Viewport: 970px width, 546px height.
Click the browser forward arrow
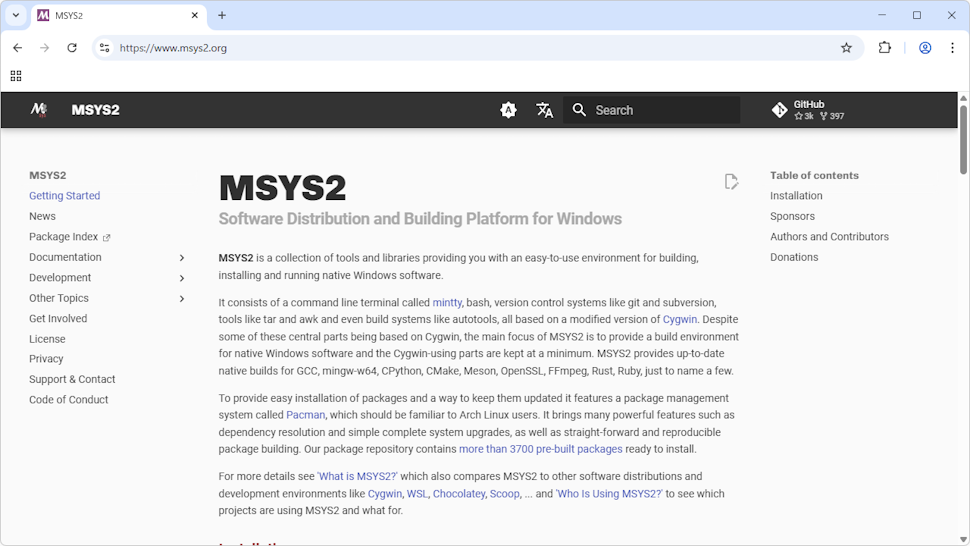pyautogui.click(x=45, y=48)
